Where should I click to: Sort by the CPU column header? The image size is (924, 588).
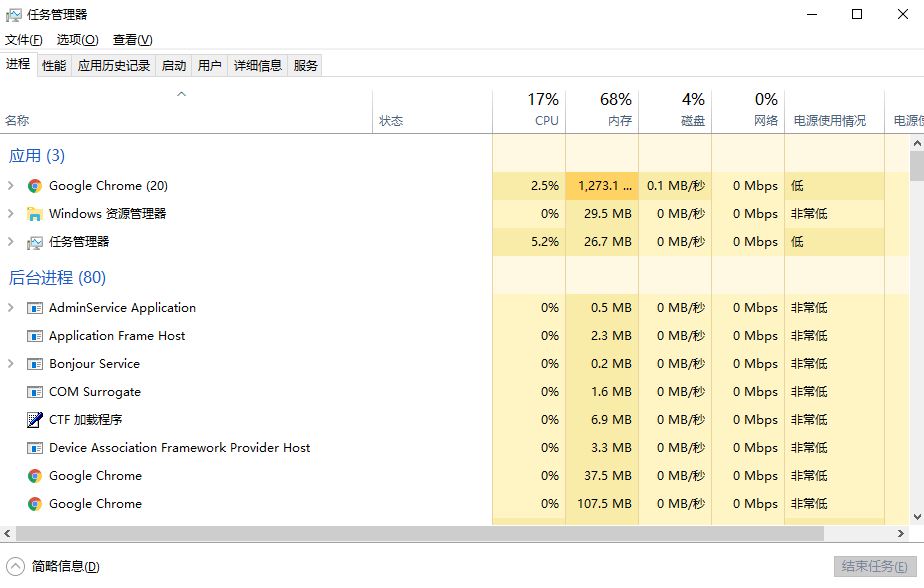click(529, 111)
